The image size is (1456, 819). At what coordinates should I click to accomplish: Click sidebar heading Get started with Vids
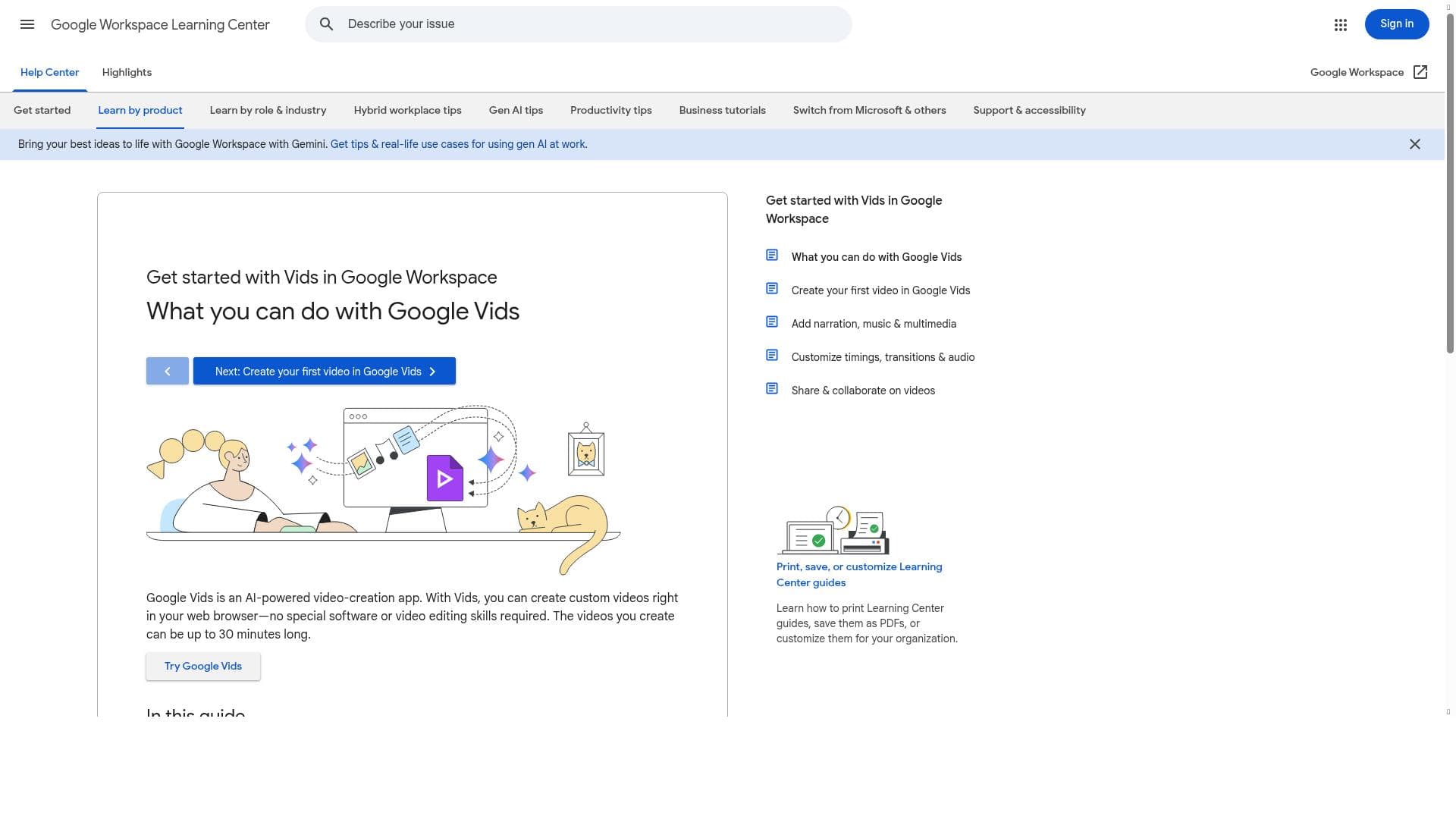point(854,210)
